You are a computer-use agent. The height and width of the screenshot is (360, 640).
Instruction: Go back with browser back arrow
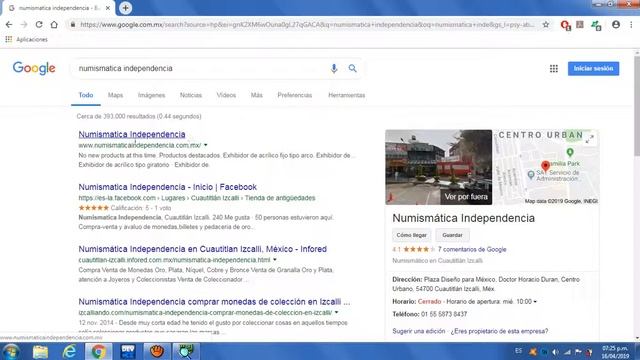9,24
